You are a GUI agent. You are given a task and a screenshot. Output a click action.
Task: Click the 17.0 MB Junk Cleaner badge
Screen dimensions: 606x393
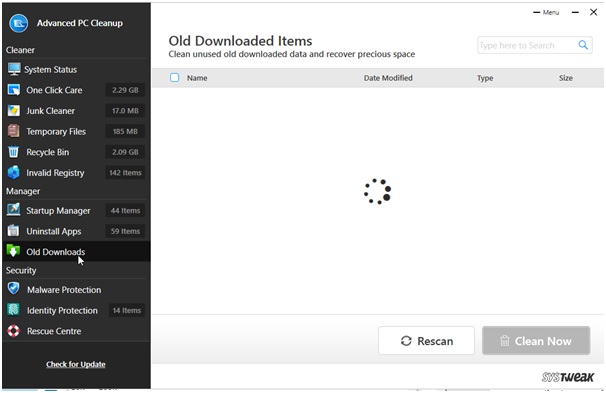(125, 111)
